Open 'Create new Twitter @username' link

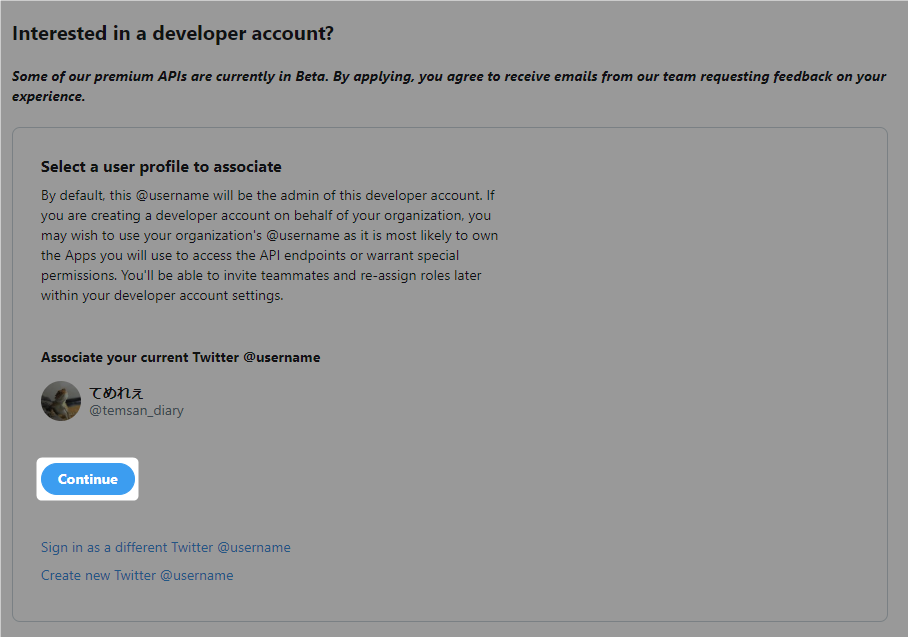click(137, 575)
